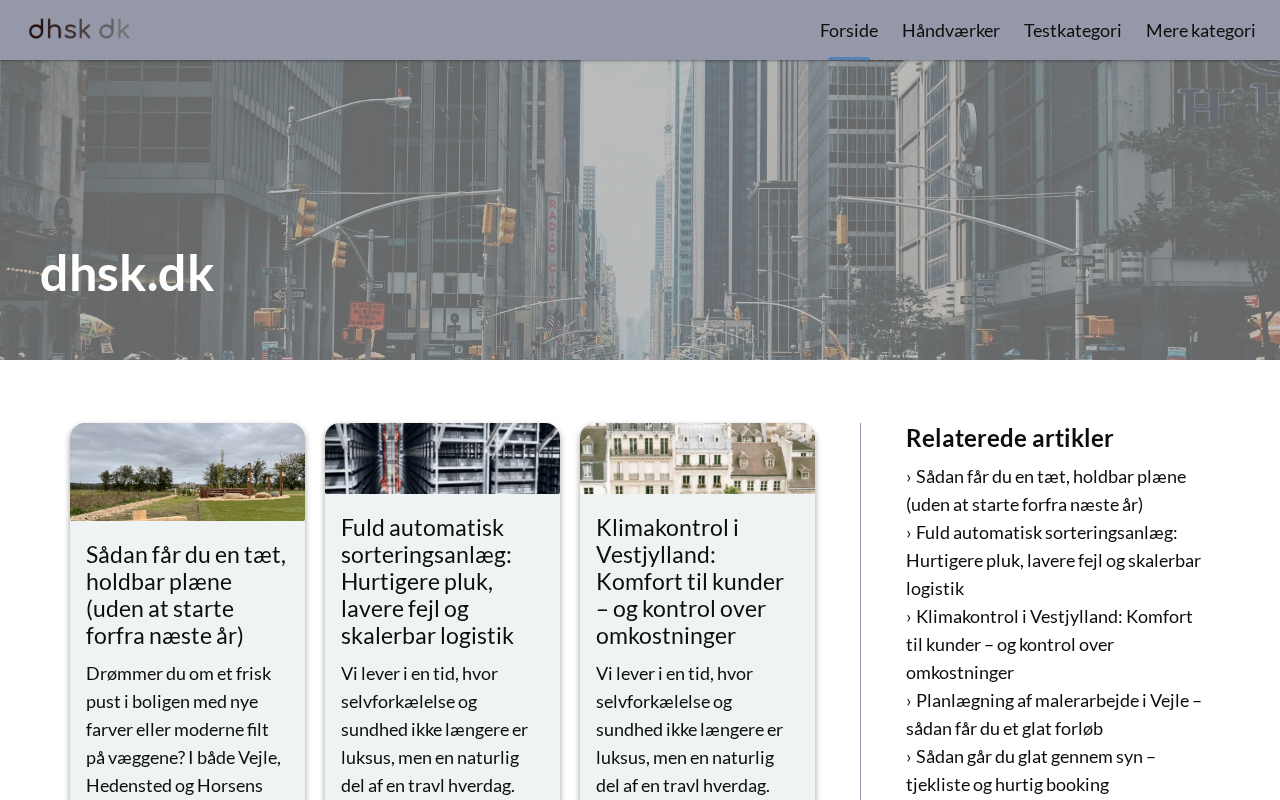Select Mere kategori in the top menu

coord(1201,30)
